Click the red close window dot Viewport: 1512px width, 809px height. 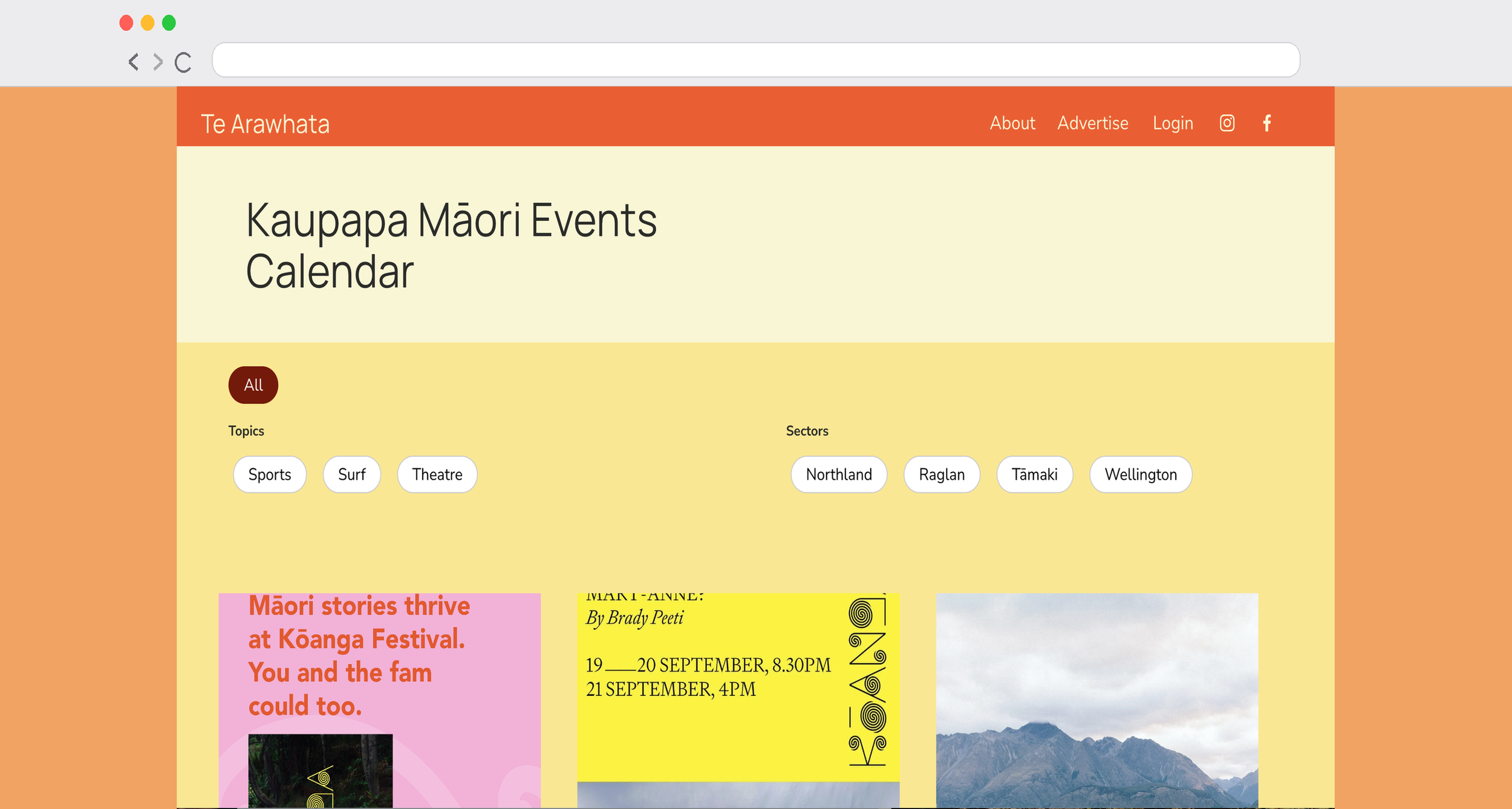(126, 23)
